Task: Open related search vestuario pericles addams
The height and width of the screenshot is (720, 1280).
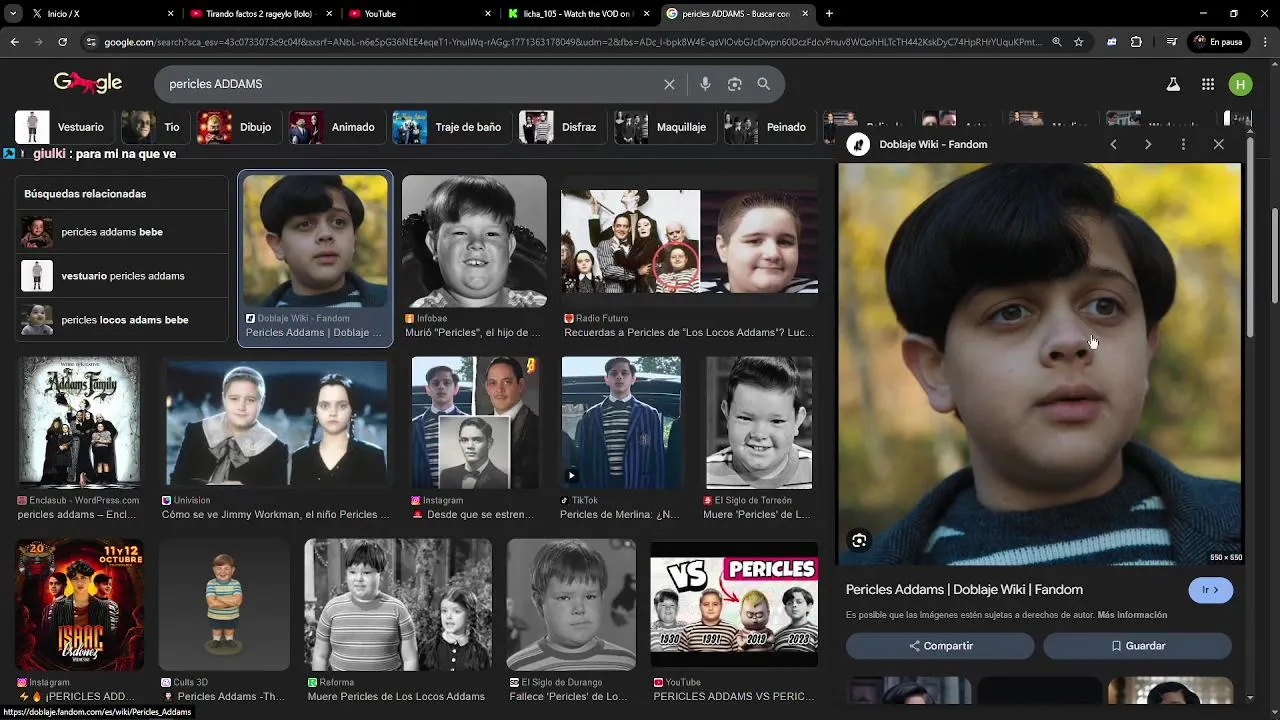Action: pyautogui.click(x=121, y=276)
